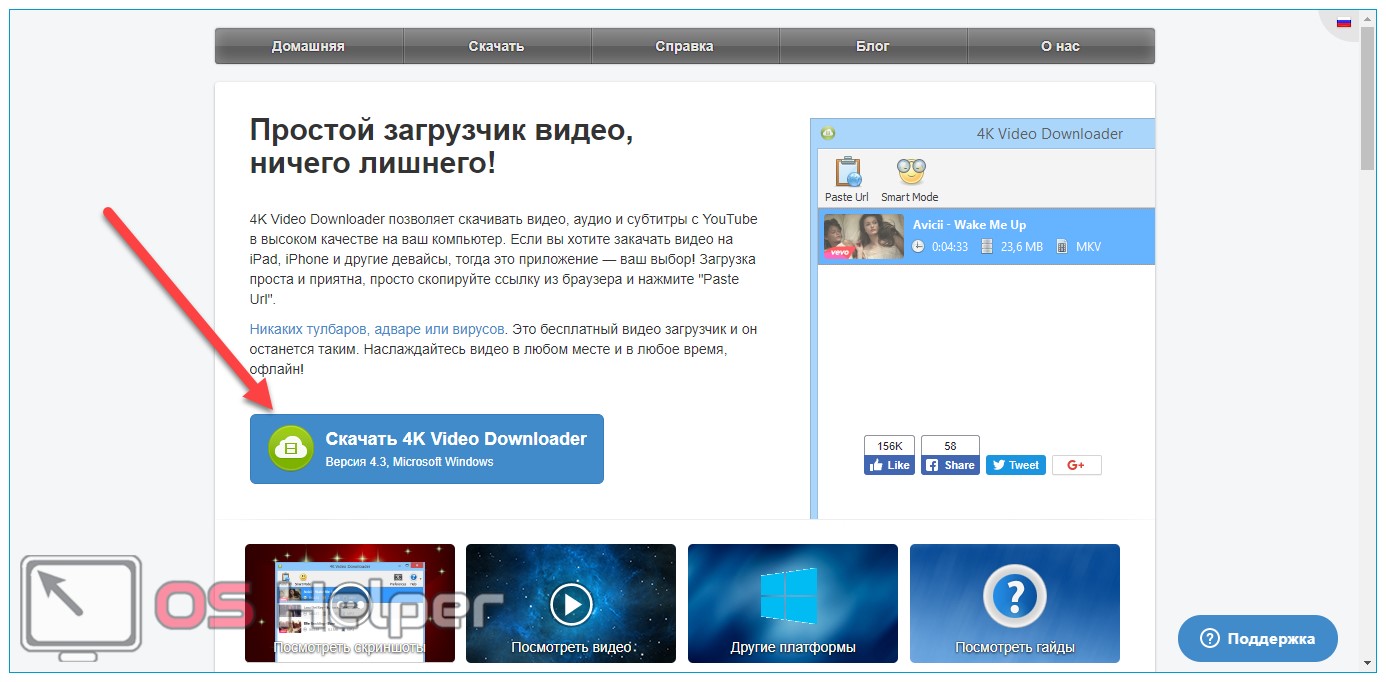Follow the Никаких тулбаров, адваре или вирусов link

click(378, 329)
